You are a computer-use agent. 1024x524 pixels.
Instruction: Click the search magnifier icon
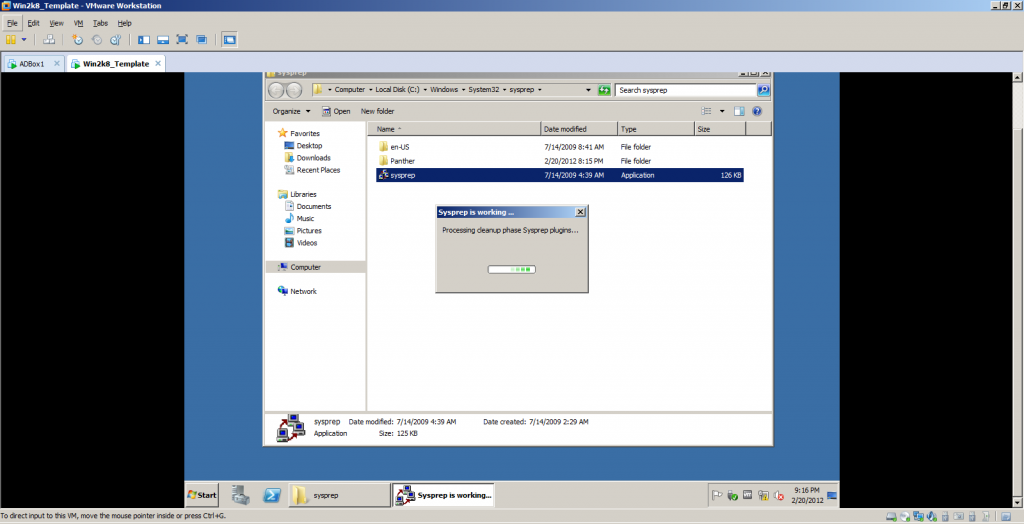click(x=763, y=90)
